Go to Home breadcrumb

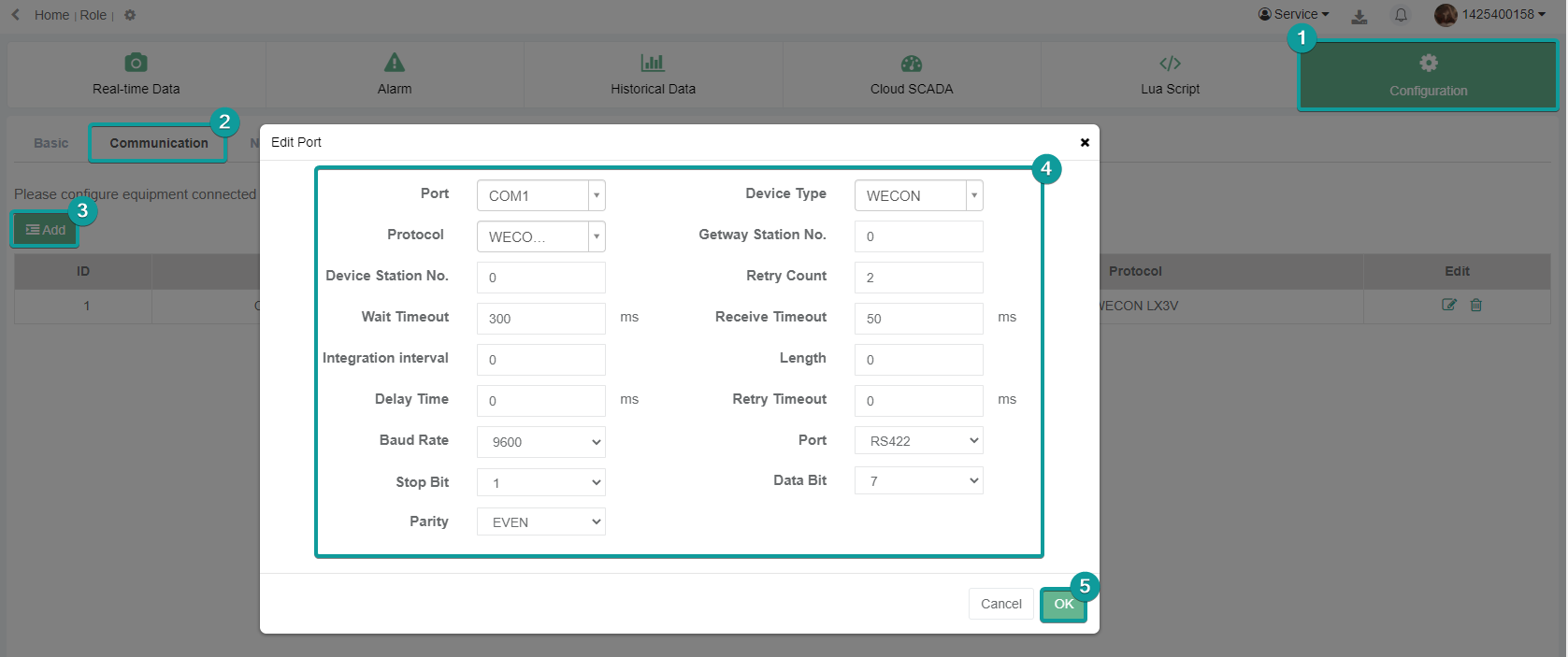click(51, 15)
